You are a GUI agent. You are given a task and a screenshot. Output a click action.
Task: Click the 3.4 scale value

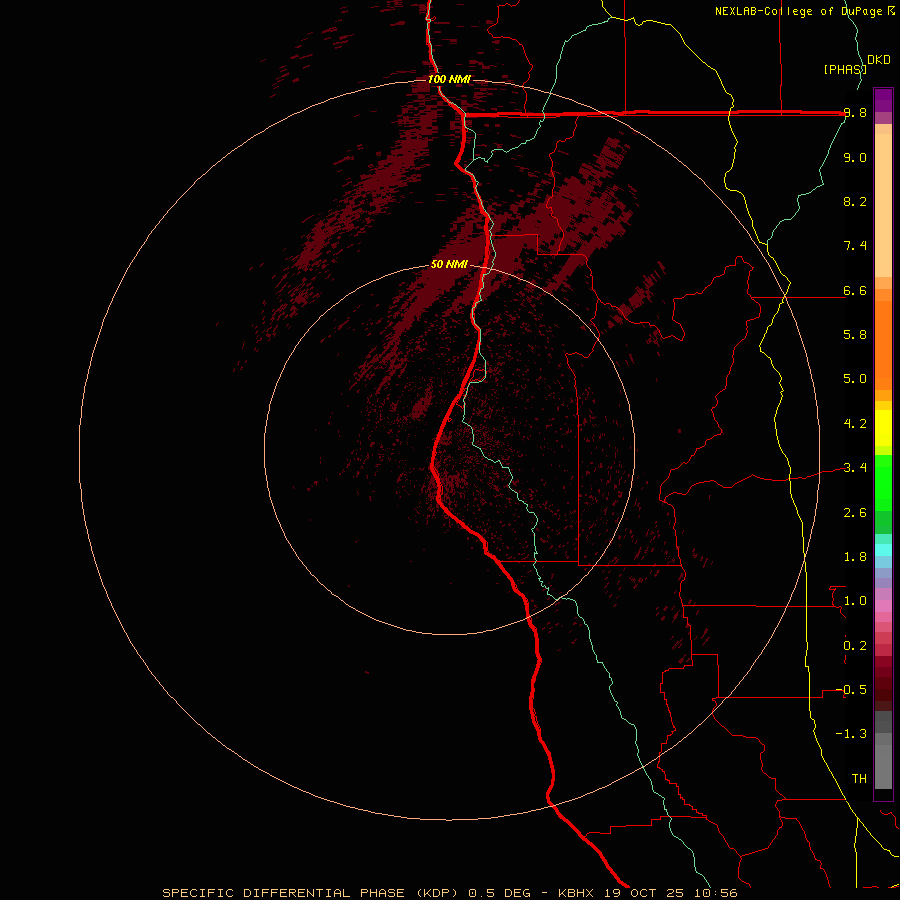tap(855, 468)
